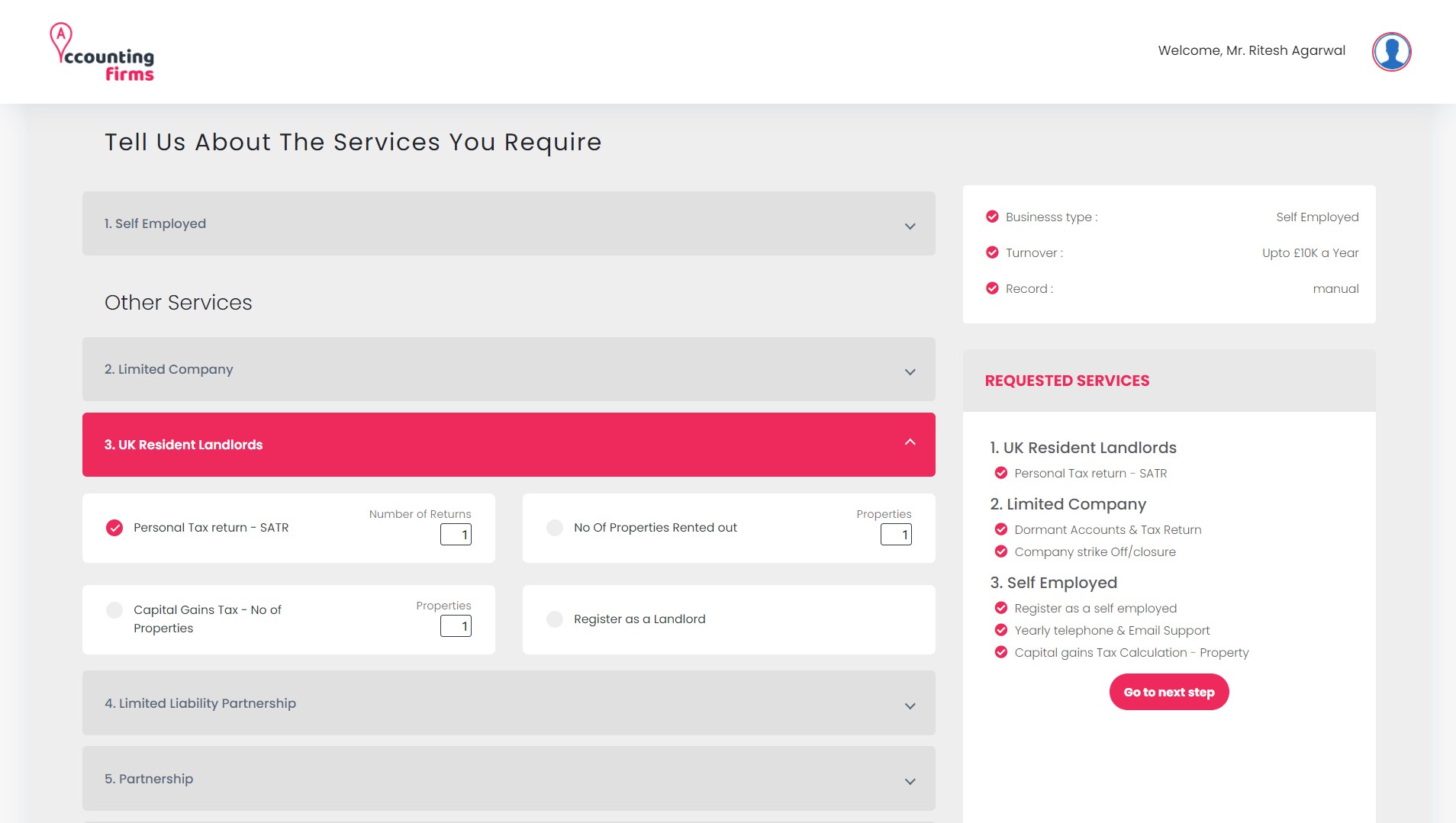Screen dimensions: 1456x823
Task: Click the Company strike Off/closure text
Action: click(x=1095, y=551)
